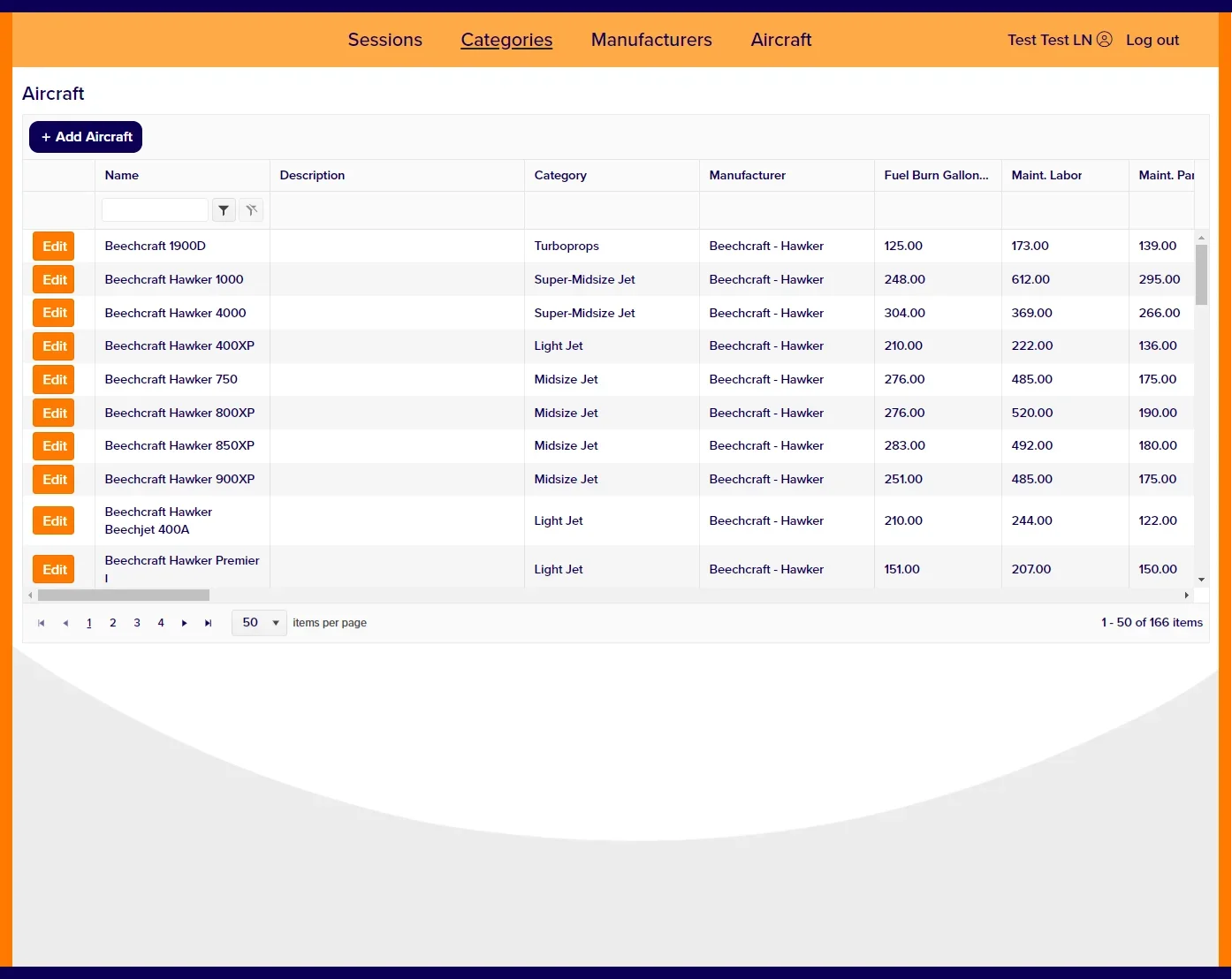This screenshot has width=1232, height=979.
Task: Go to last page arrow icon
Action: pyautogui.click(x=209, y=623)
